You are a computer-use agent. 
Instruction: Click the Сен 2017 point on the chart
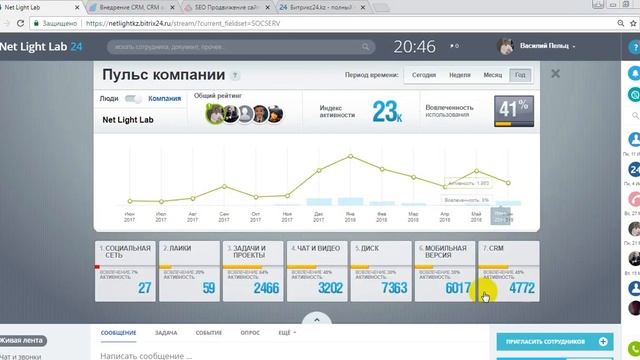[224, 187]
